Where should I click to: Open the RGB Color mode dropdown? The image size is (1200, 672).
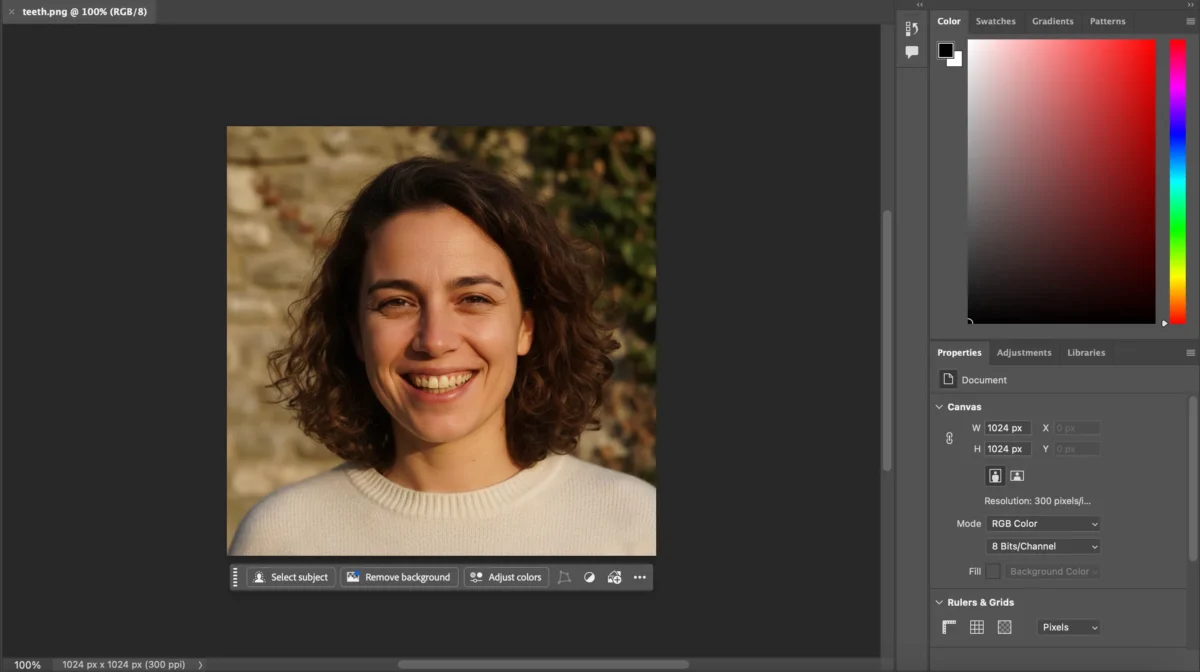pos(1043,524)
